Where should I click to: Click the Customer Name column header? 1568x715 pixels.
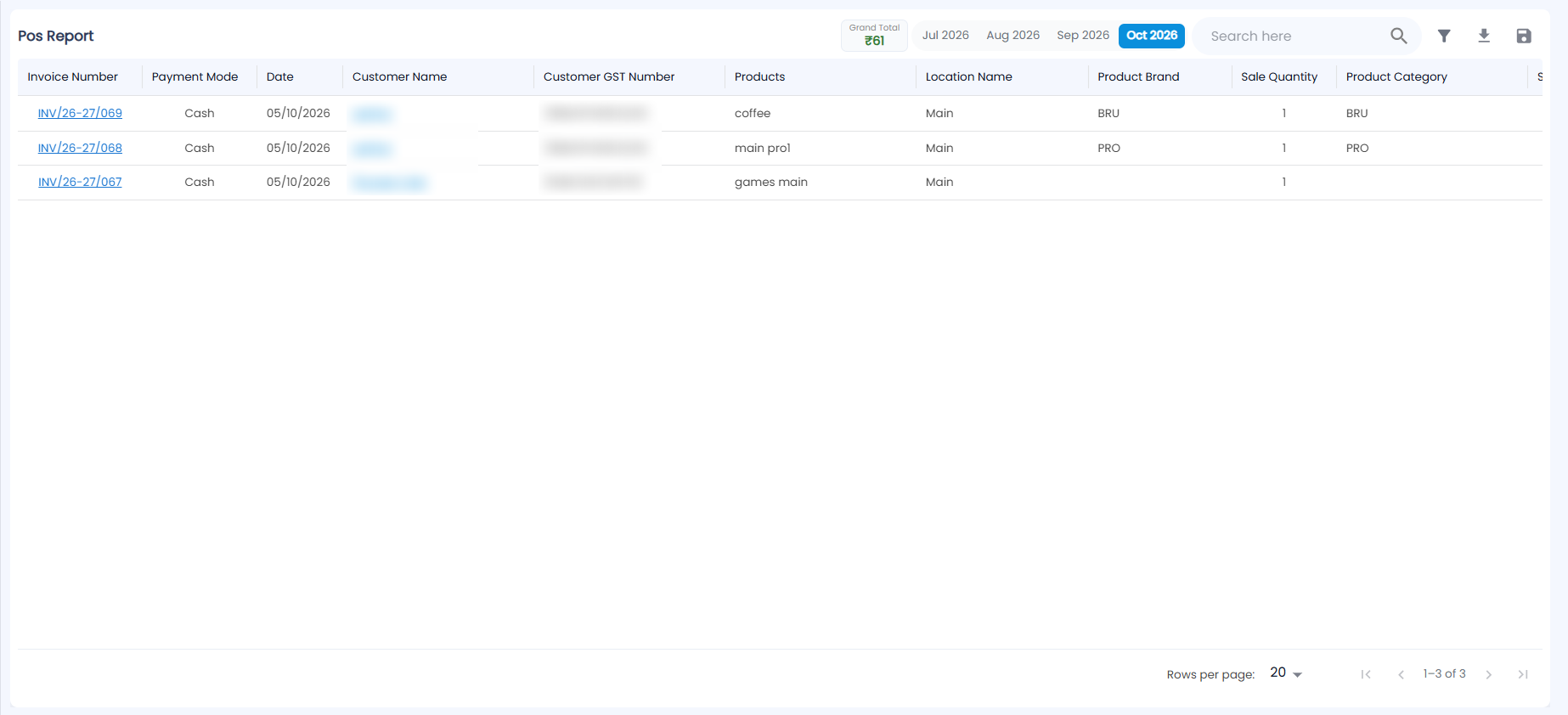[x=399, y=76]
